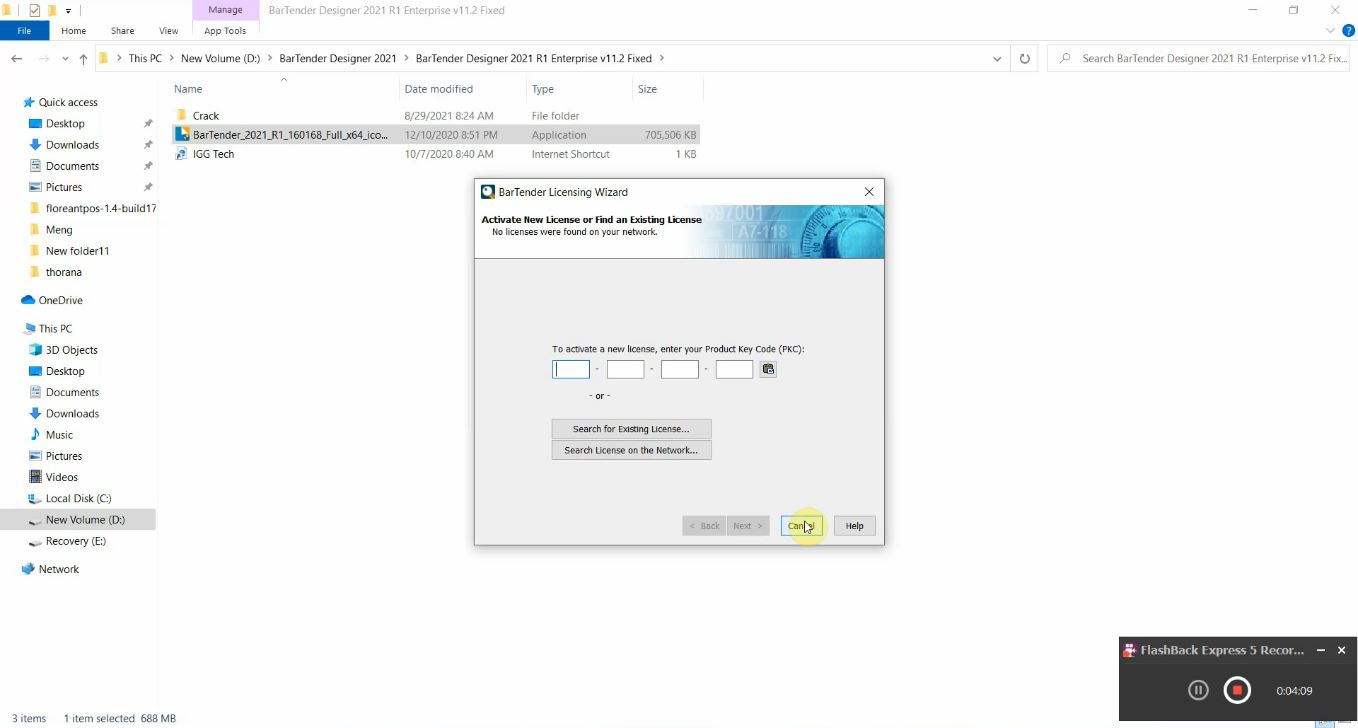Screen dimensions: 1358x728
Task: Click the paste Product Key Code icon
Action: click(768, 369)
